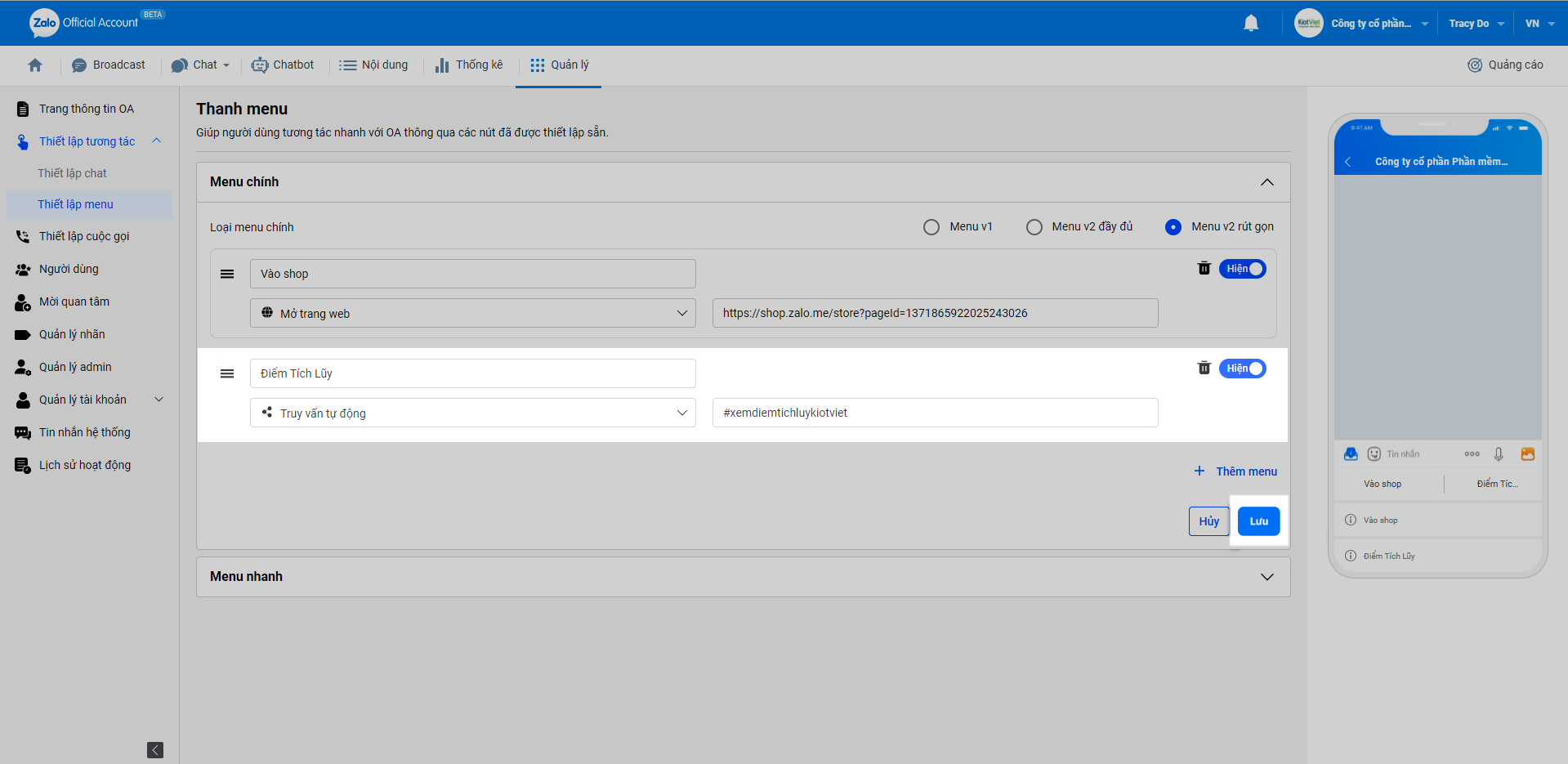This screenshot has width=1568, height=764.
Task: Delete the Vào shop menu item
Action: 1204,269
